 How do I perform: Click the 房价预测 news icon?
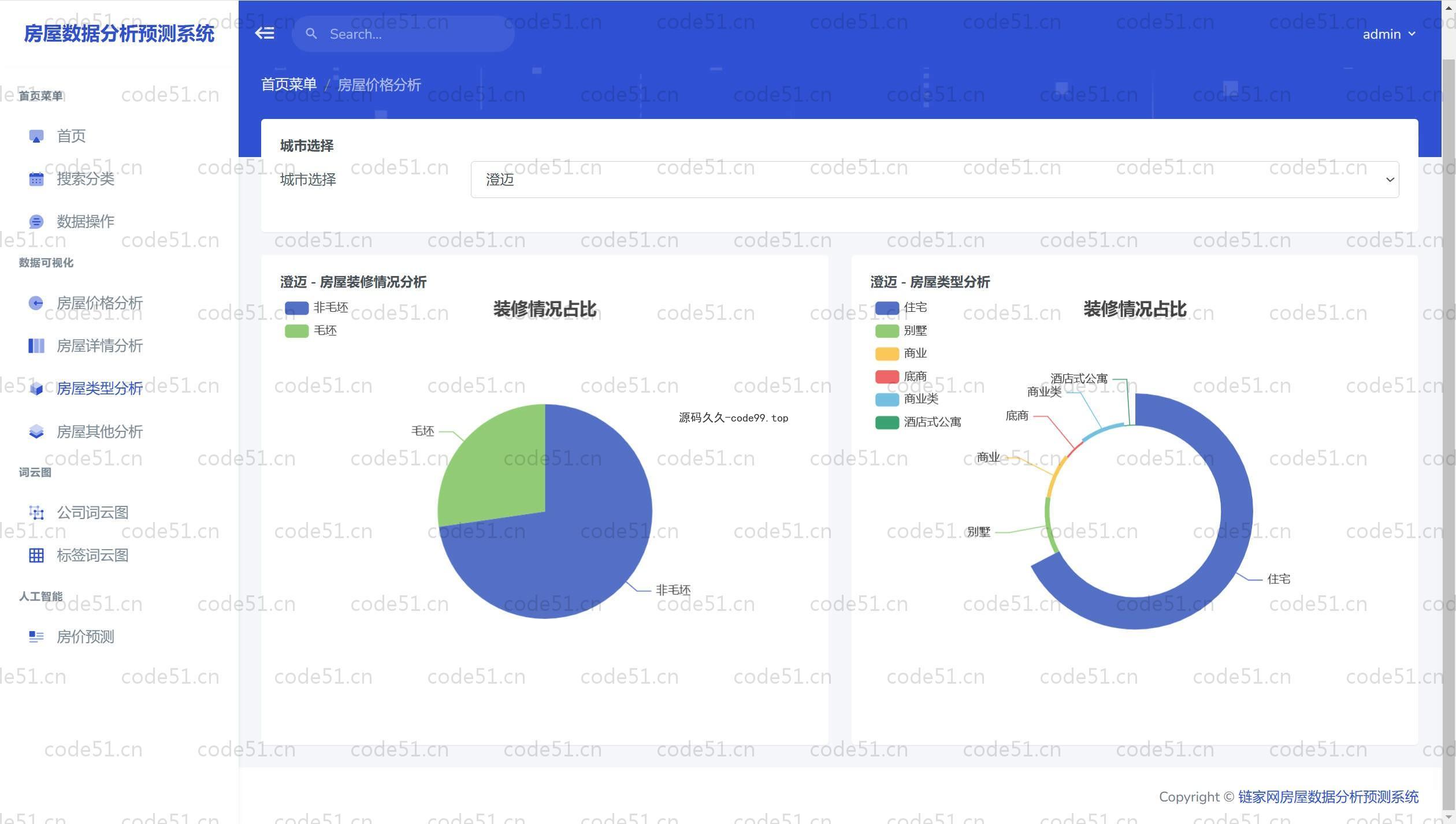36,637
